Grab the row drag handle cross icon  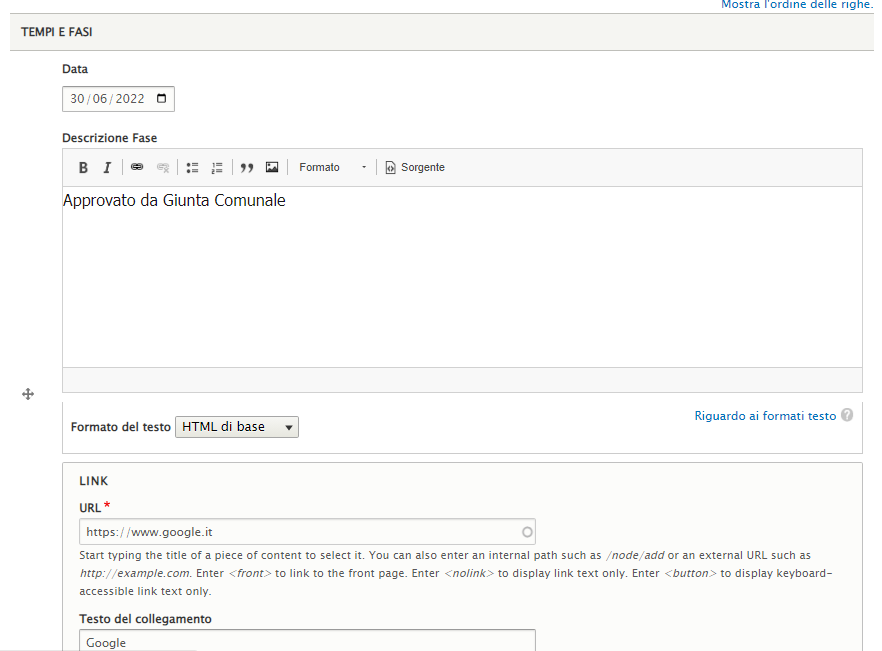click(28, 395)
